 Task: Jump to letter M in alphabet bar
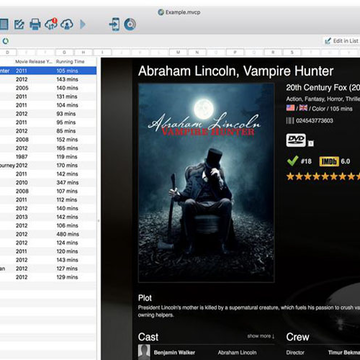(x=178, y=52)
